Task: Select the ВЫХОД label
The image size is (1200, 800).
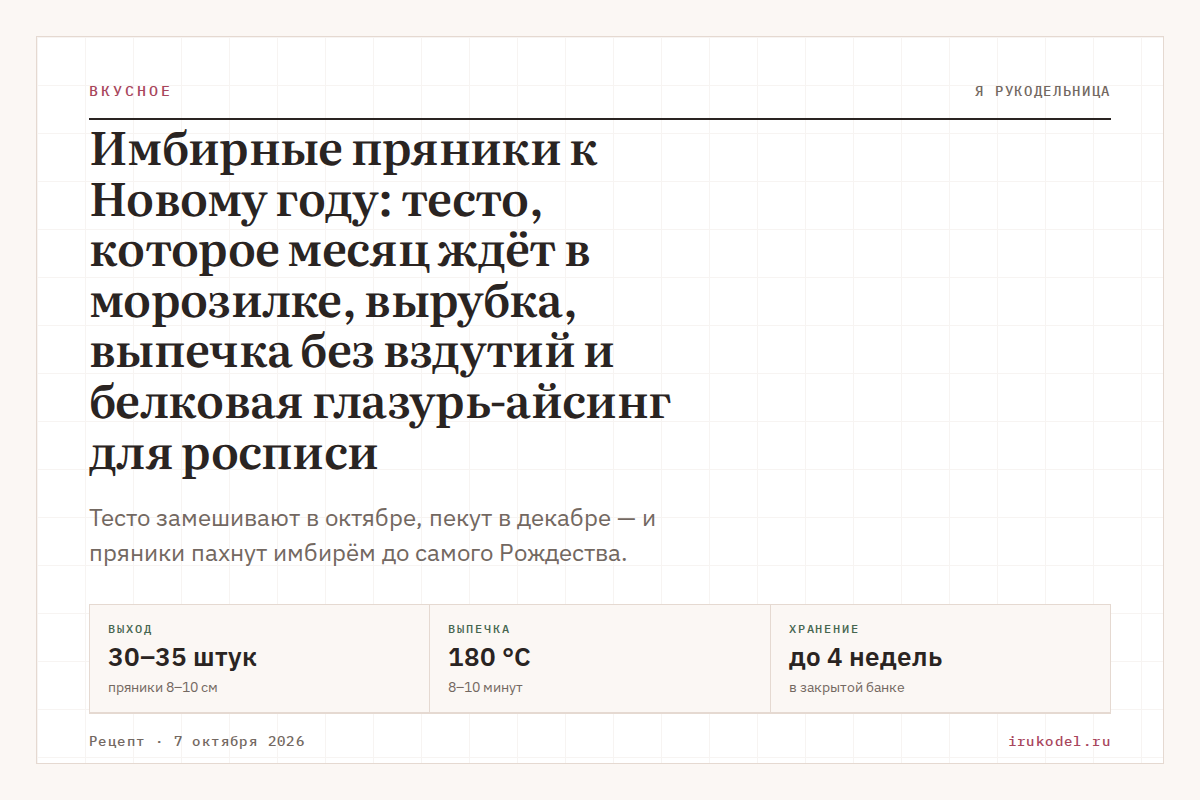Action: [x=130, y=629]
